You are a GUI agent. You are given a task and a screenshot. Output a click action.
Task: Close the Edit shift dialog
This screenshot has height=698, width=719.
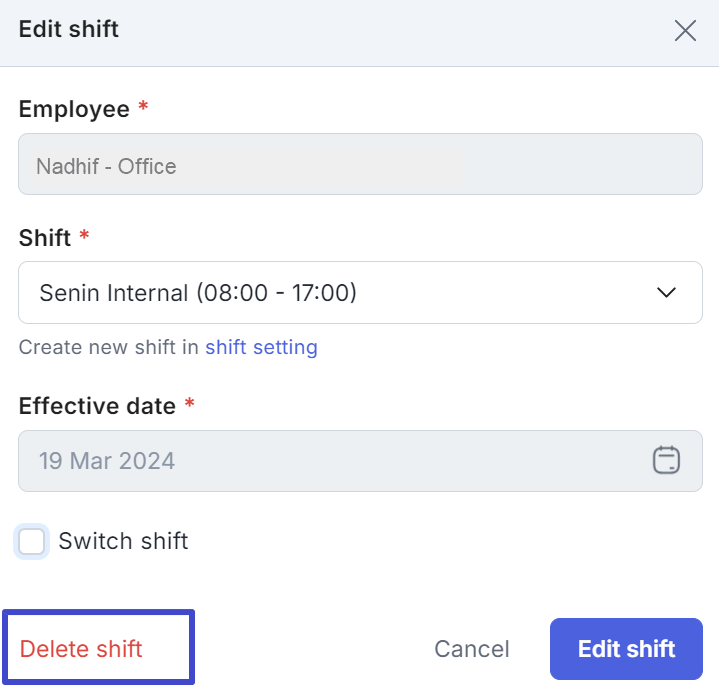tap(685, 31)
